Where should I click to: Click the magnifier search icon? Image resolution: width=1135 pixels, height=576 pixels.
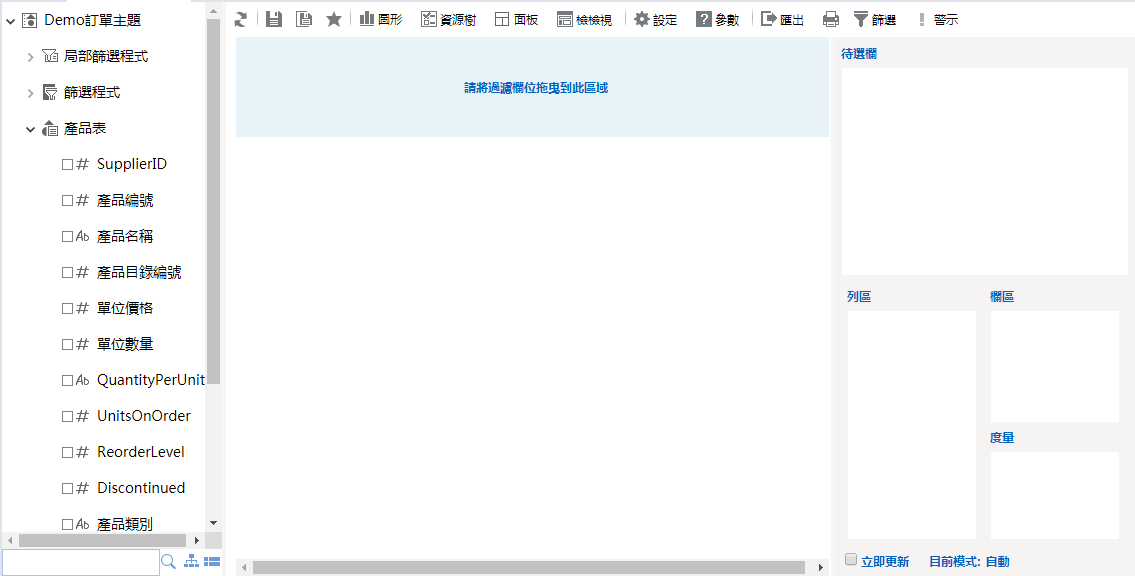point(168,562)
